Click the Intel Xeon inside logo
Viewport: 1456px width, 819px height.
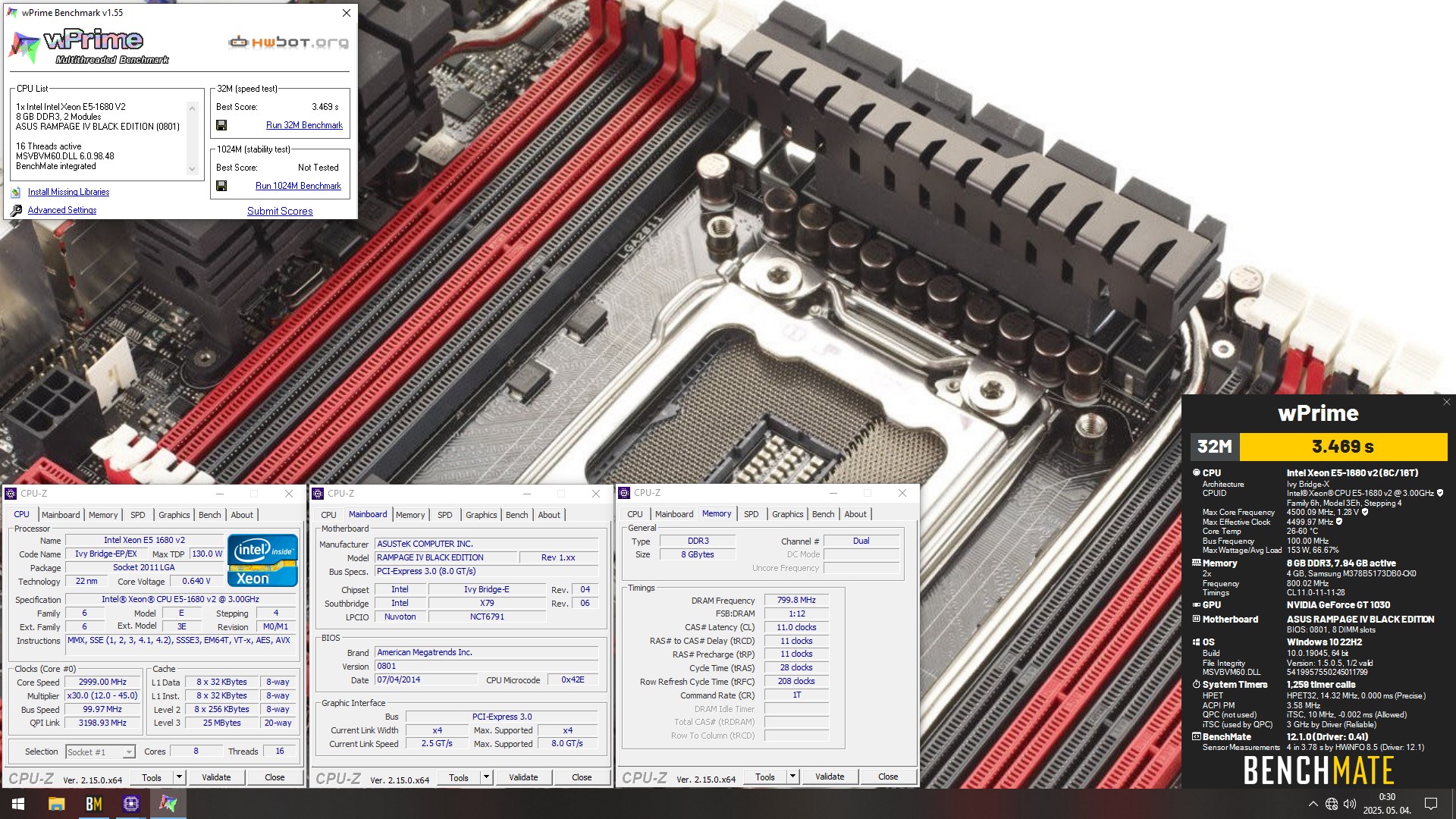click(262, 560)
